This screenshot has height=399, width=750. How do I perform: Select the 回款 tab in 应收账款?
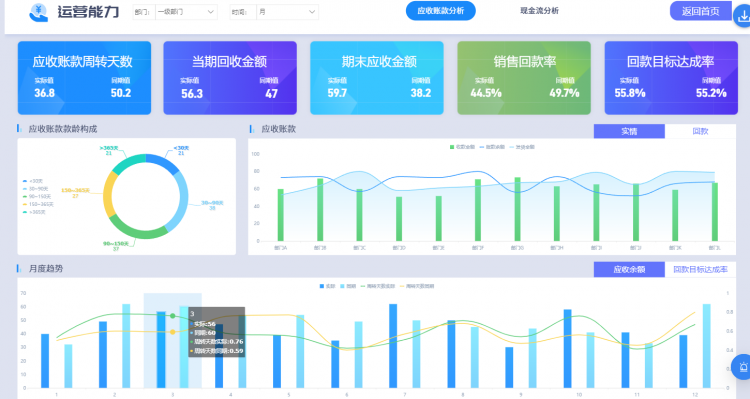(700, 131)
